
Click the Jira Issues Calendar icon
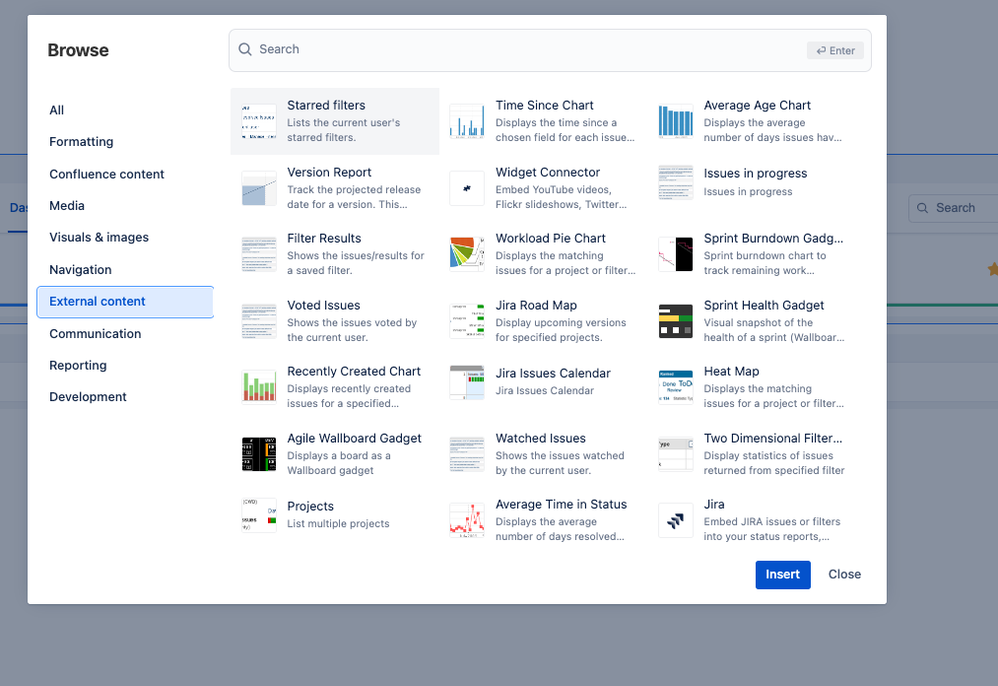pos(467,382)
